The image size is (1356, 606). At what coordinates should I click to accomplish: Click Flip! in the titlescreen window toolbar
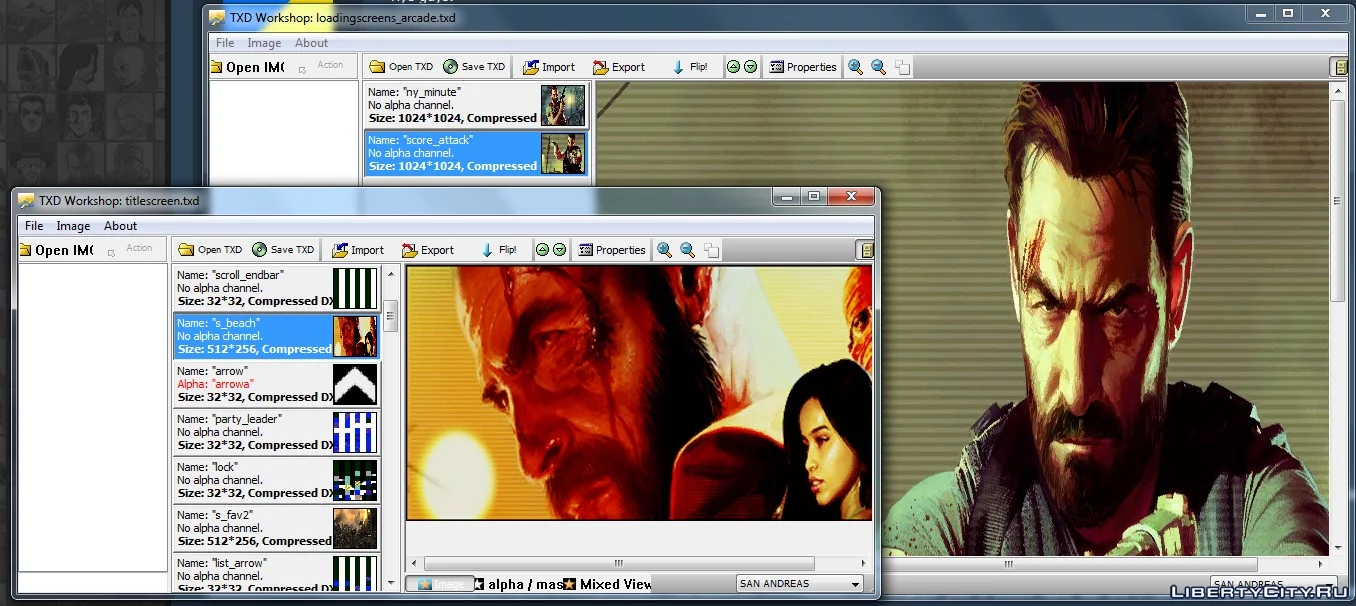pos(498,250)
